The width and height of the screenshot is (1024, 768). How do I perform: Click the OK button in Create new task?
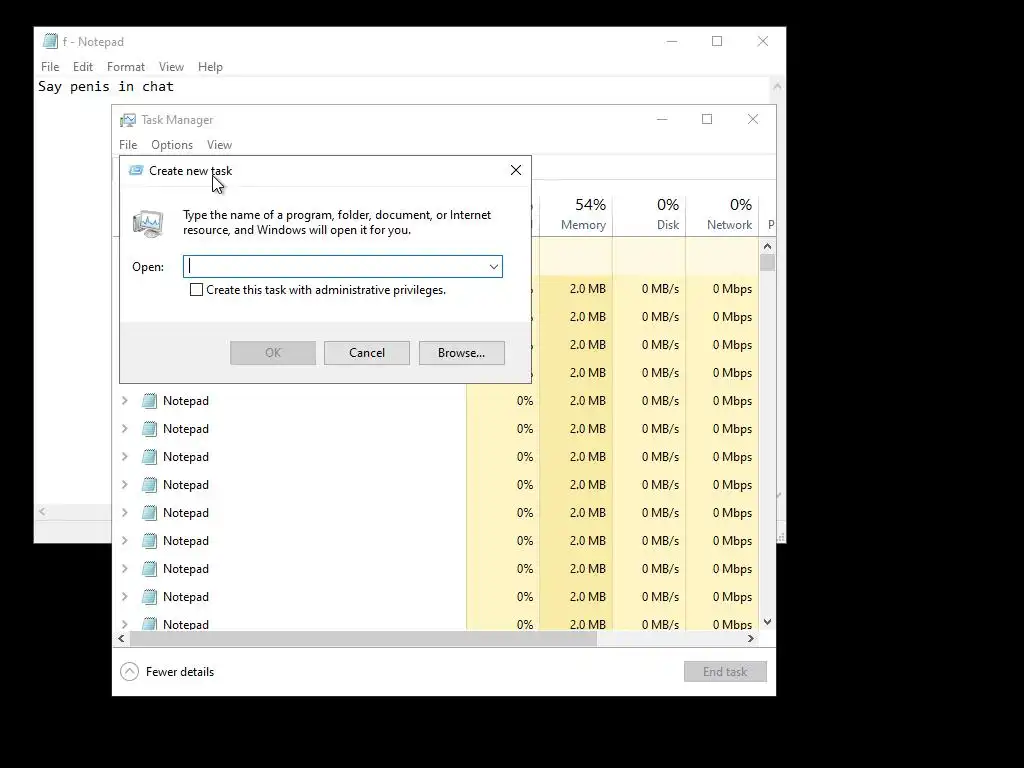[x=273, y=353]
